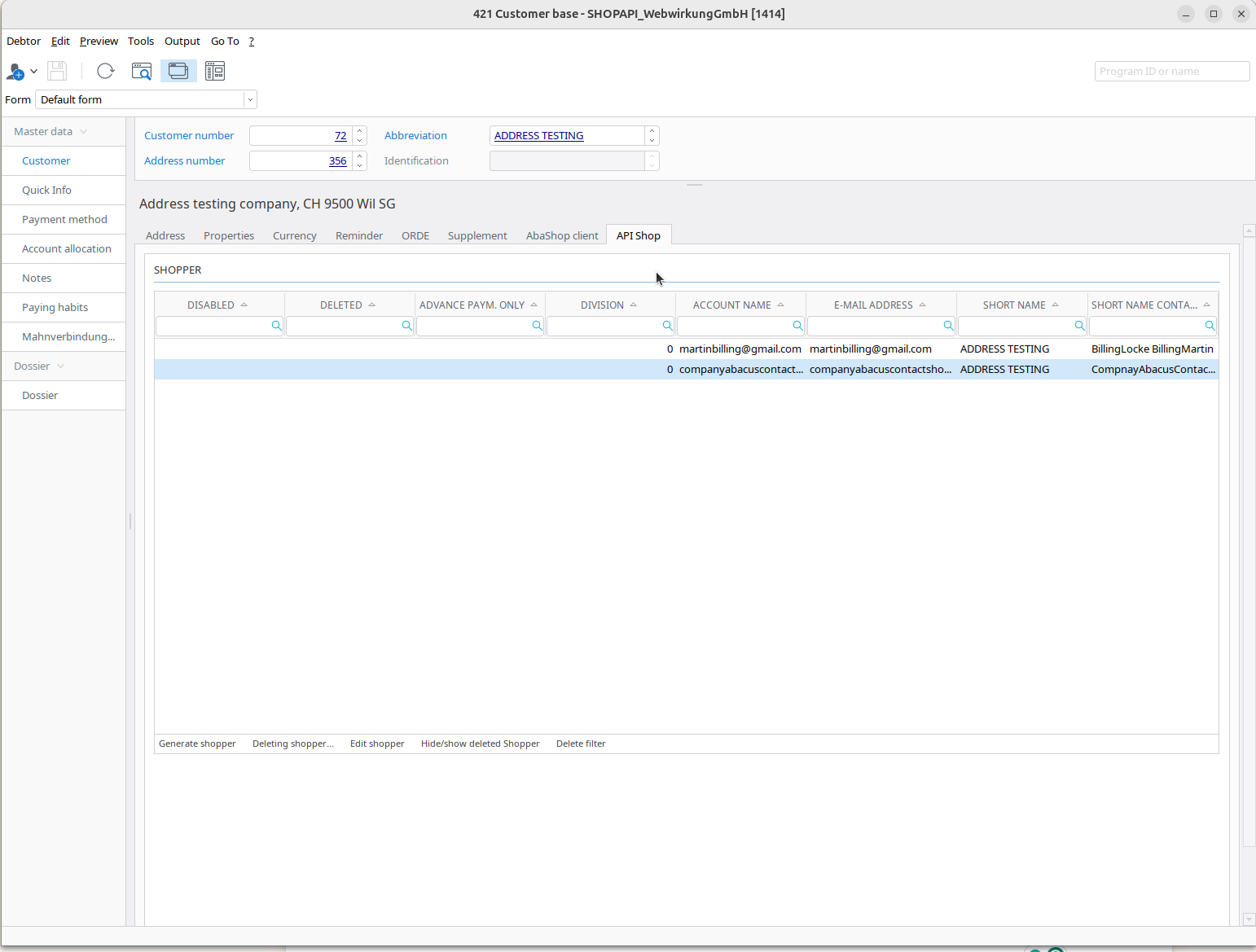Click search icon in Disabled column filter
Image resolution: width=1256 pixels, height=952 pixels.
pos(276,326)
